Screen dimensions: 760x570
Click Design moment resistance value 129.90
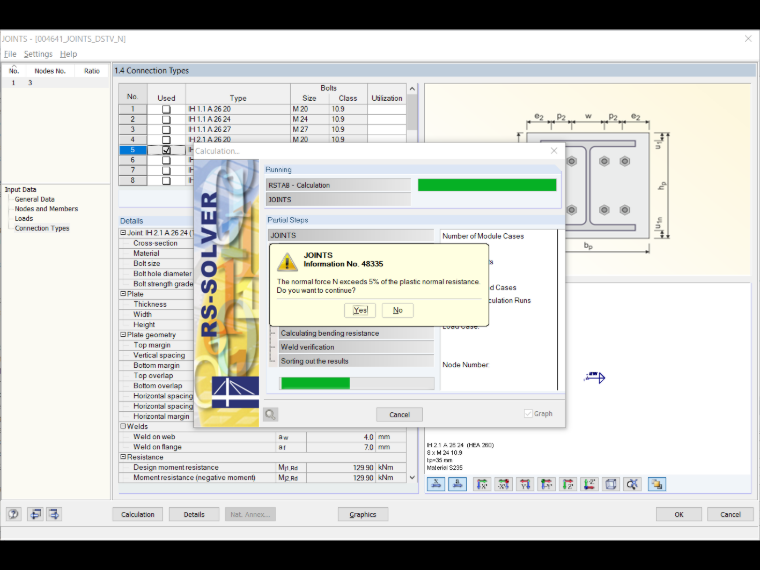[x=340, y=467]
